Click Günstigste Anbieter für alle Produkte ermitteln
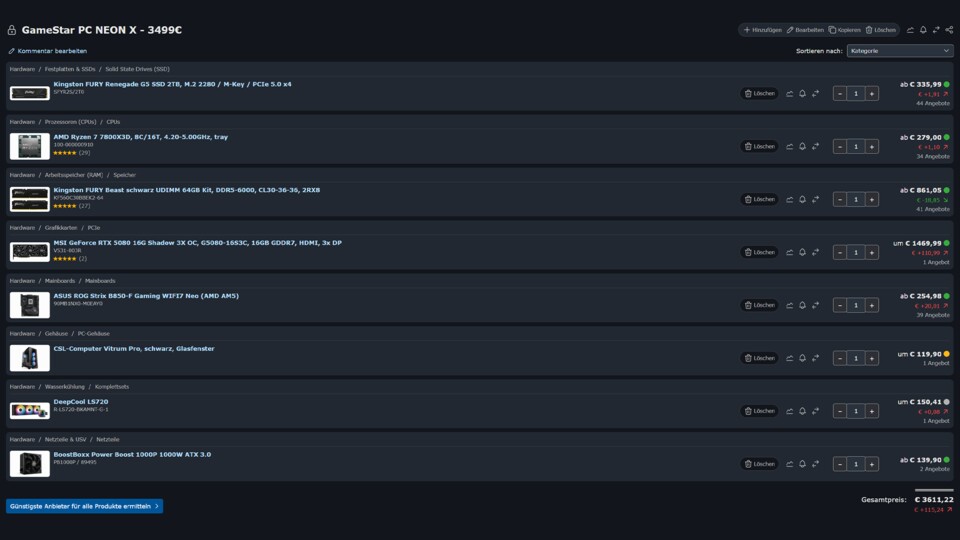 (x=84, y=506)
